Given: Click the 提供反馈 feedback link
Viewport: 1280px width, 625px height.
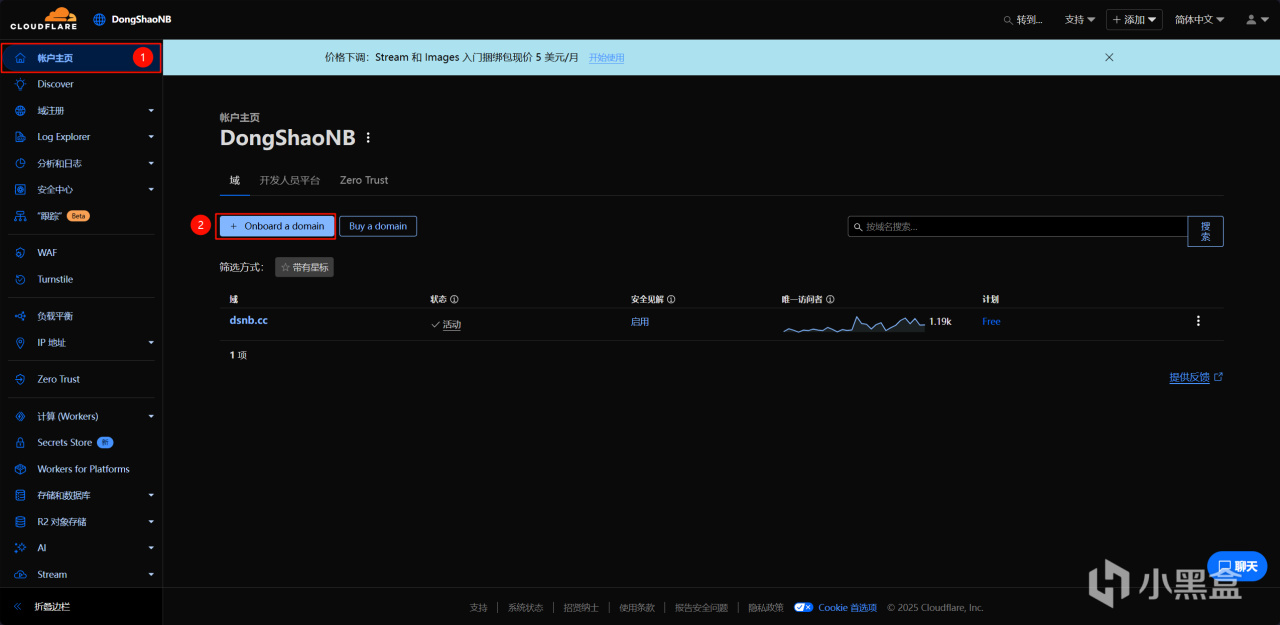Looking at the screenshot, I should click(1196, 377).
